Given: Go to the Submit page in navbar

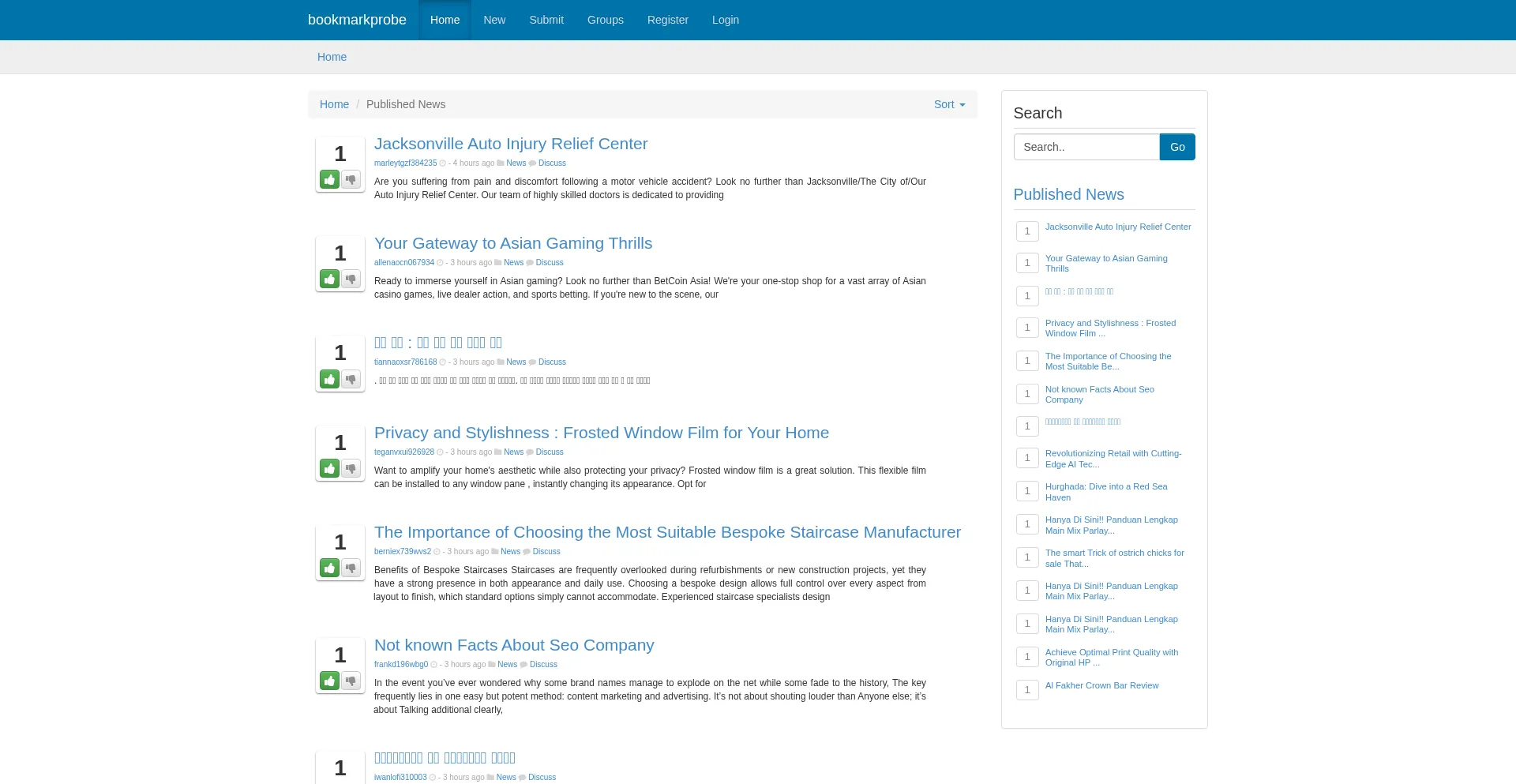Looking at the screenshot, I should [x=546, y=20].
